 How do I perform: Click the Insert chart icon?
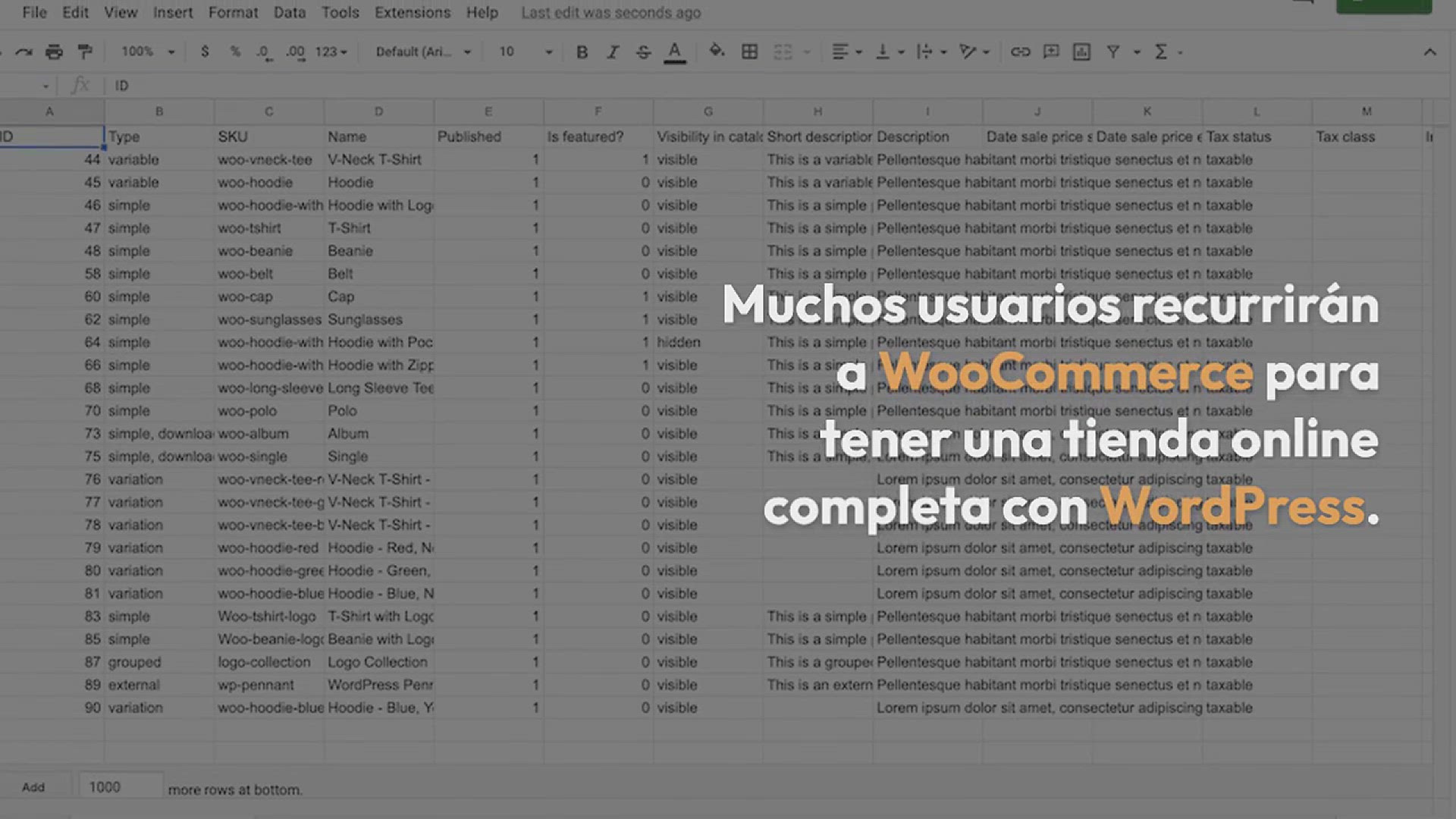(x=1081, y=52)
